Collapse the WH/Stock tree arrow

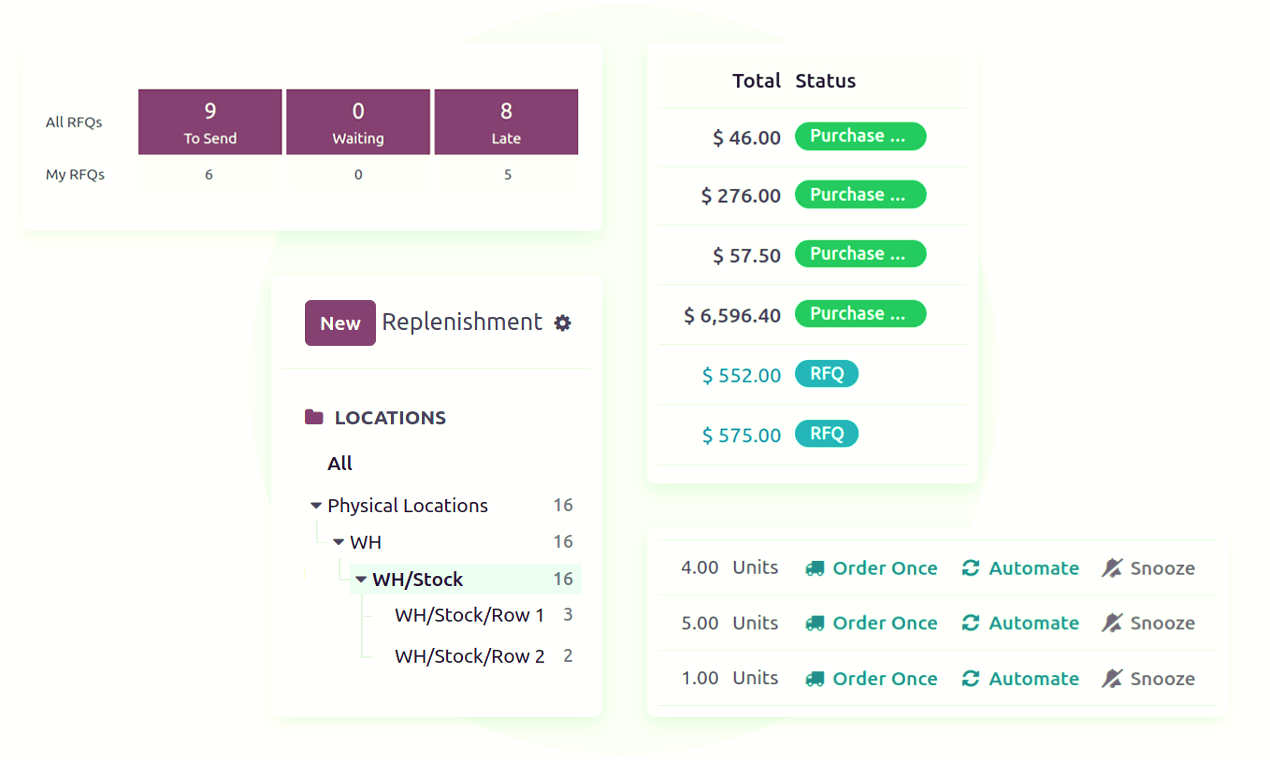[361, 580]
